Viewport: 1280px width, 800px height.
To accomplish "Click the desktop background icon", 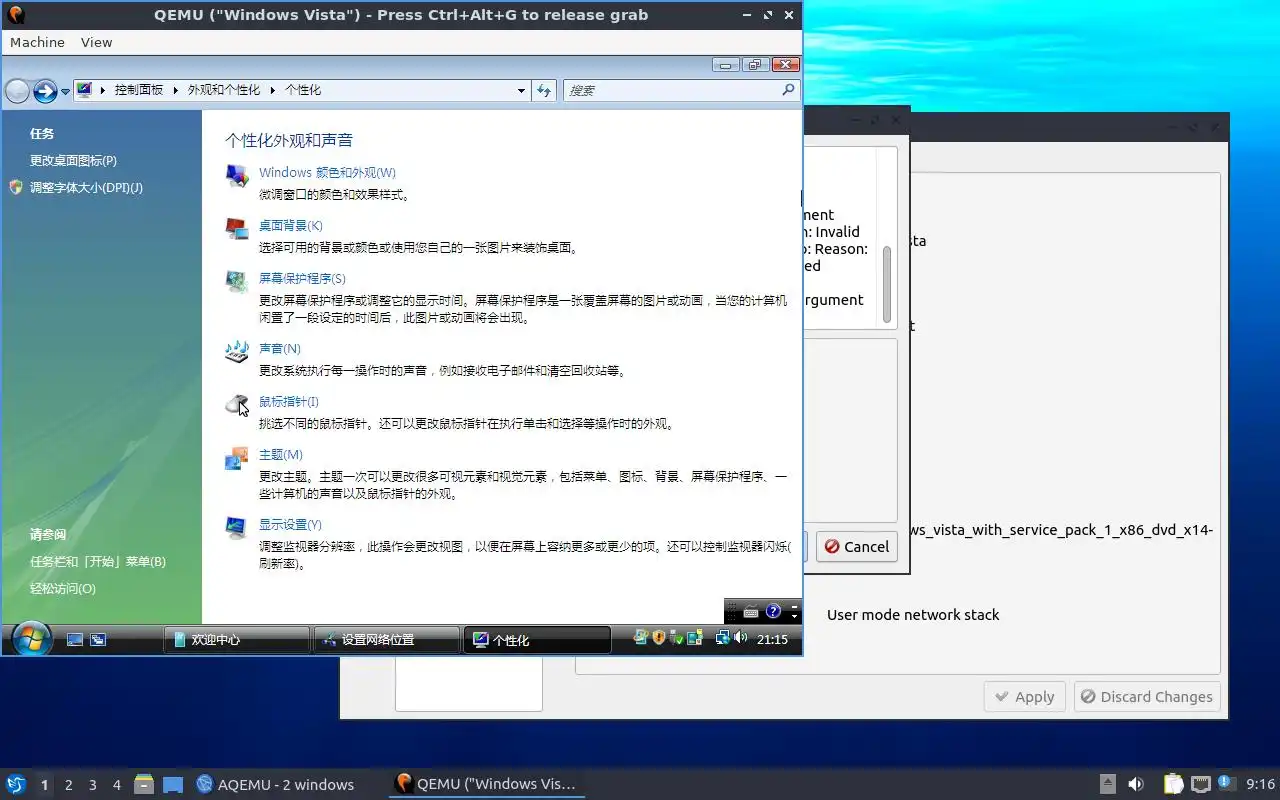I will click(237, 228).
